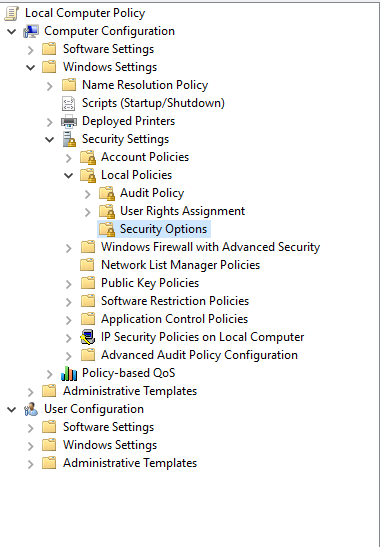380x547 pixels.
Task: Collapse the Computer Configuration node
Action: point(12,31)
